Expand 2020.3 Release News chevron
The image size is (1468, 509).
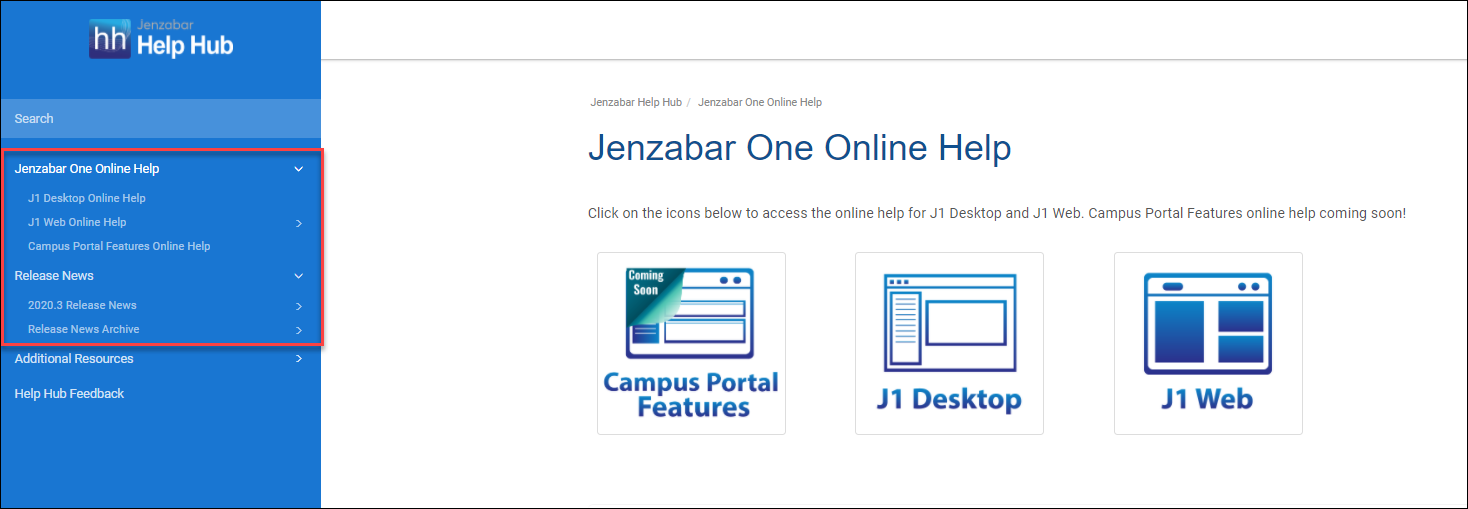coord(298,306)
